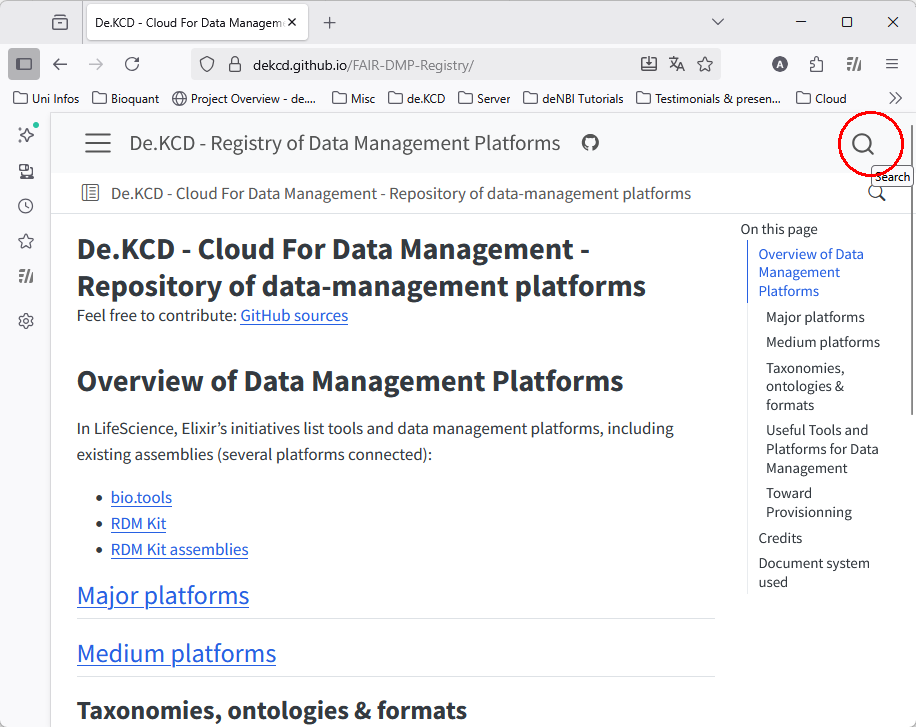Jump to Credits in page contents
The image size is (916, 727).
pos(780,538)
